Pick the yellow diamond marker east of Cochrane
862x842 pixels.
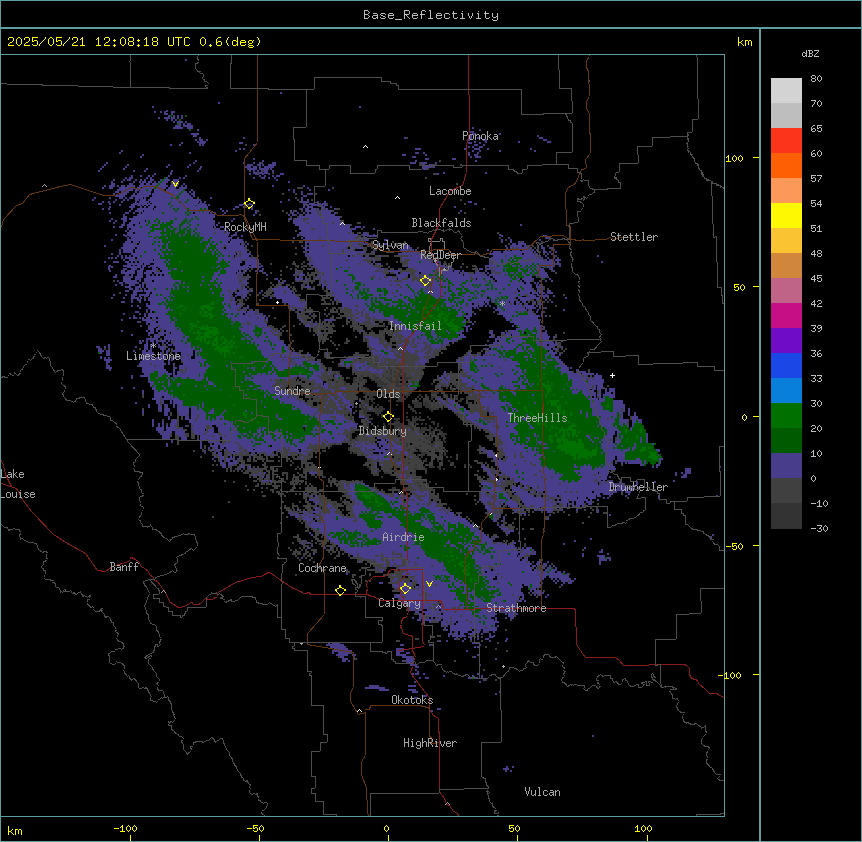click(340, 590)
